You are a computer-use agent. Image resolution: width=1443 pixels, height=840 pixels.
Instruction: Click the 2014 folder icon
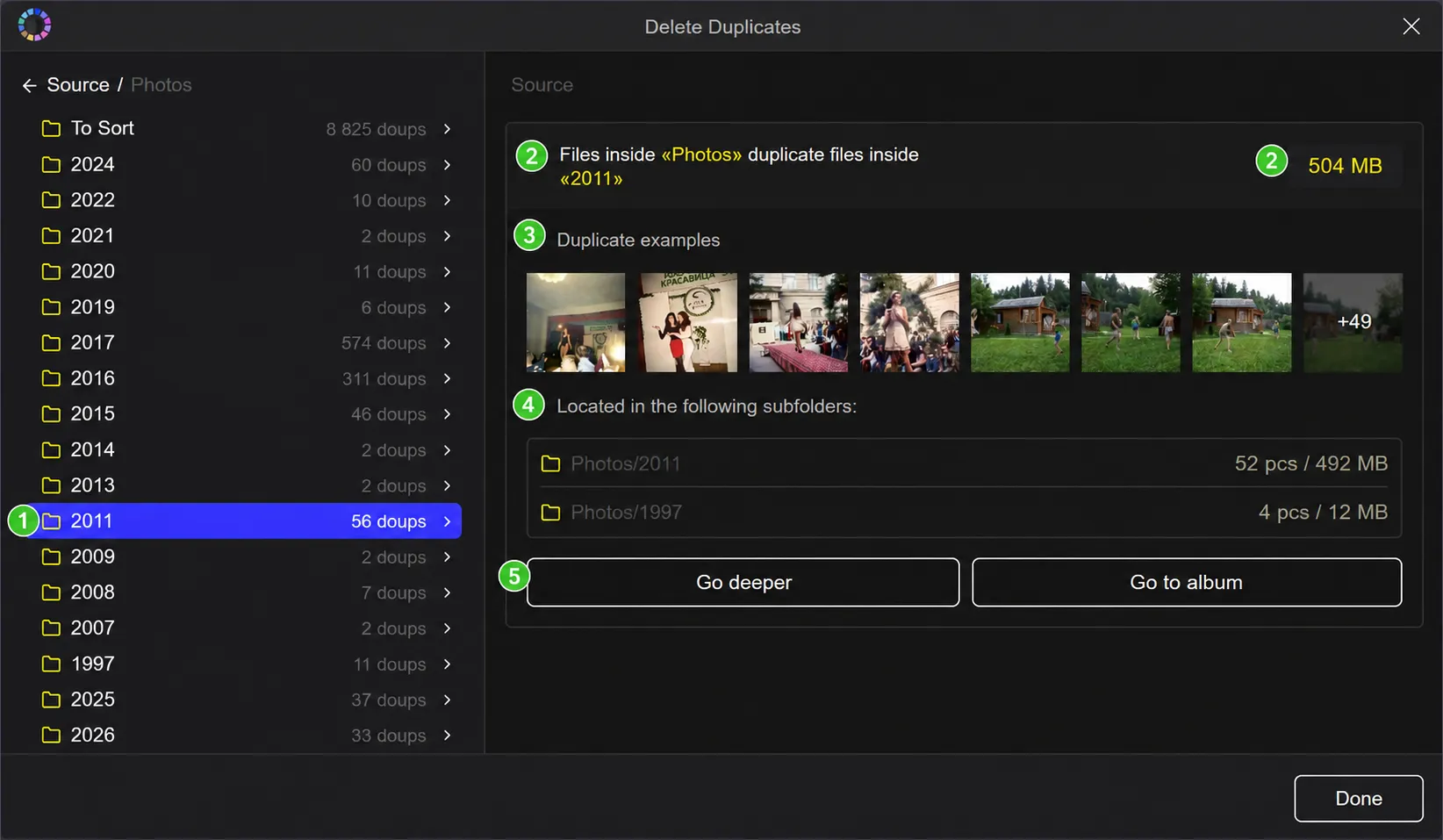[x=52, y=450]
